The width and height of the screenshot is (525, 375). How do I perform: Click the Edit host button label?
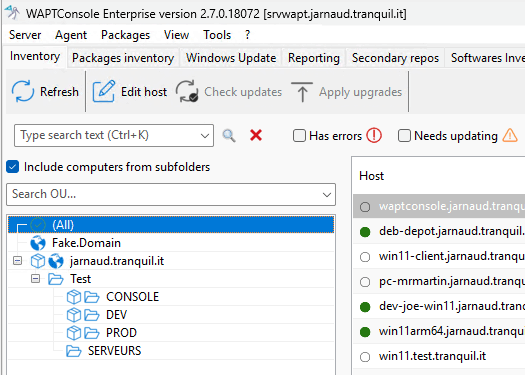tap(144, 92)
